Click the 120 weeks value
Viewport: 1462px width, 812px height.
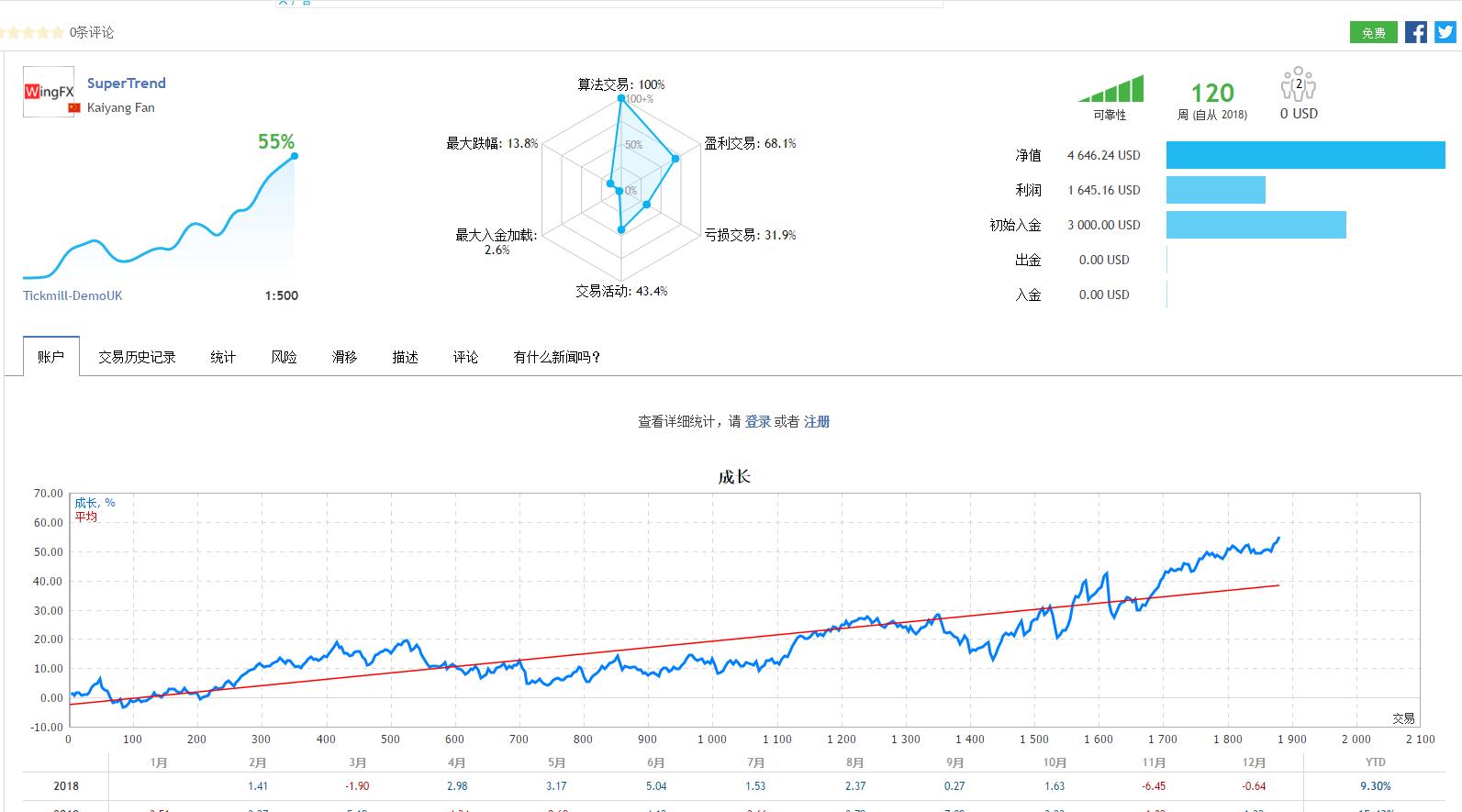pos(1212,93)
